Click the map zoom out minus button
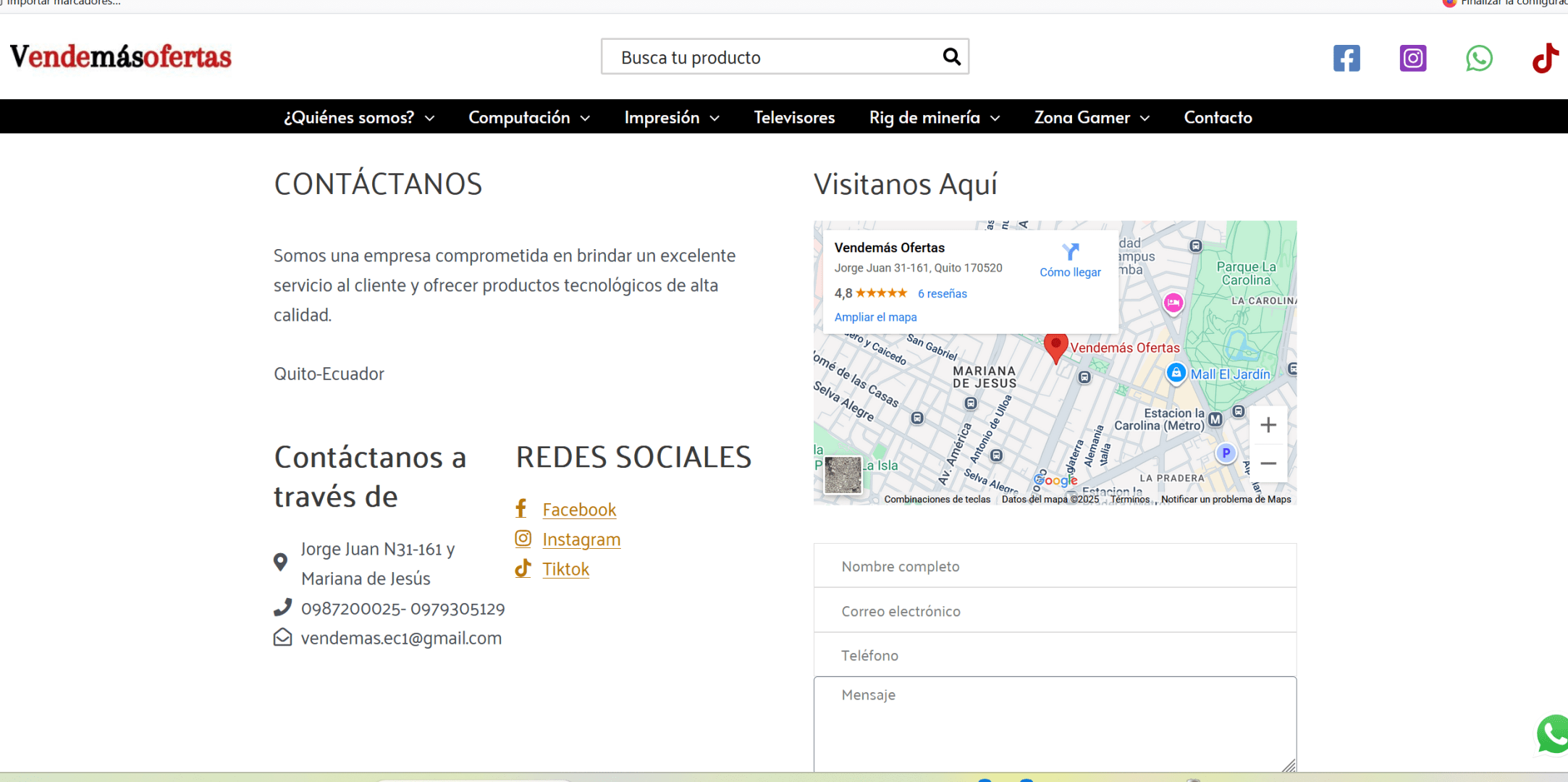Screen dimensions: 1568x782 click(1268, 463)
